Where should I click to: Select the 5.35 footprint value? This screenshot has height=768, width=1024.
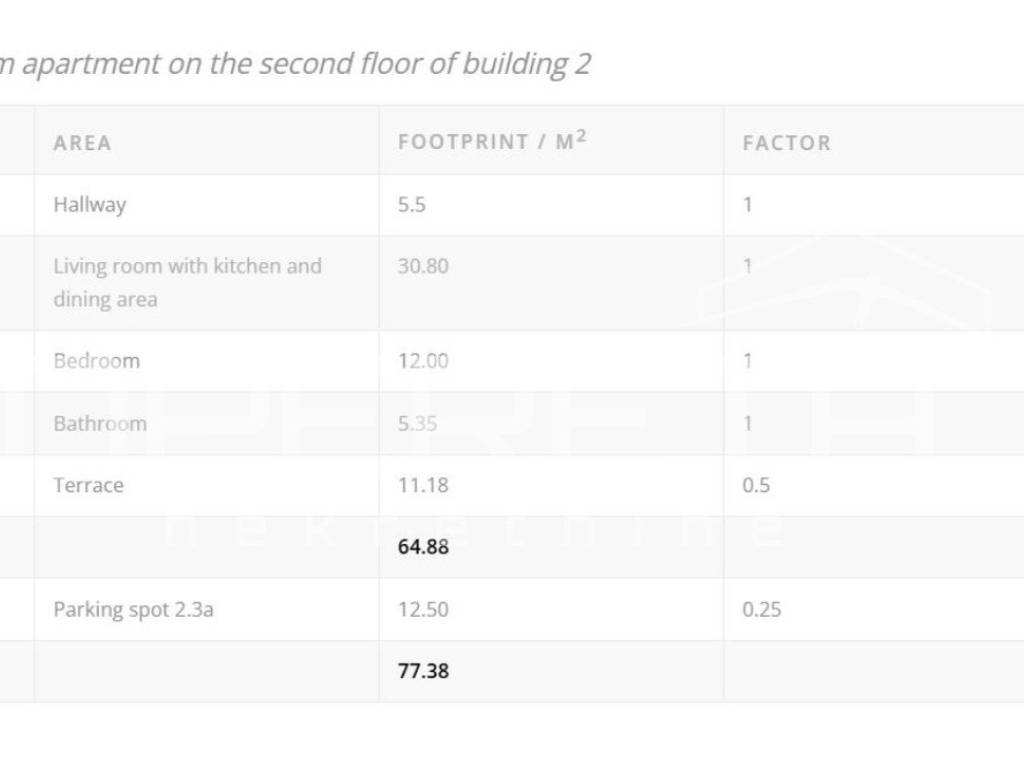coord(417,423)
